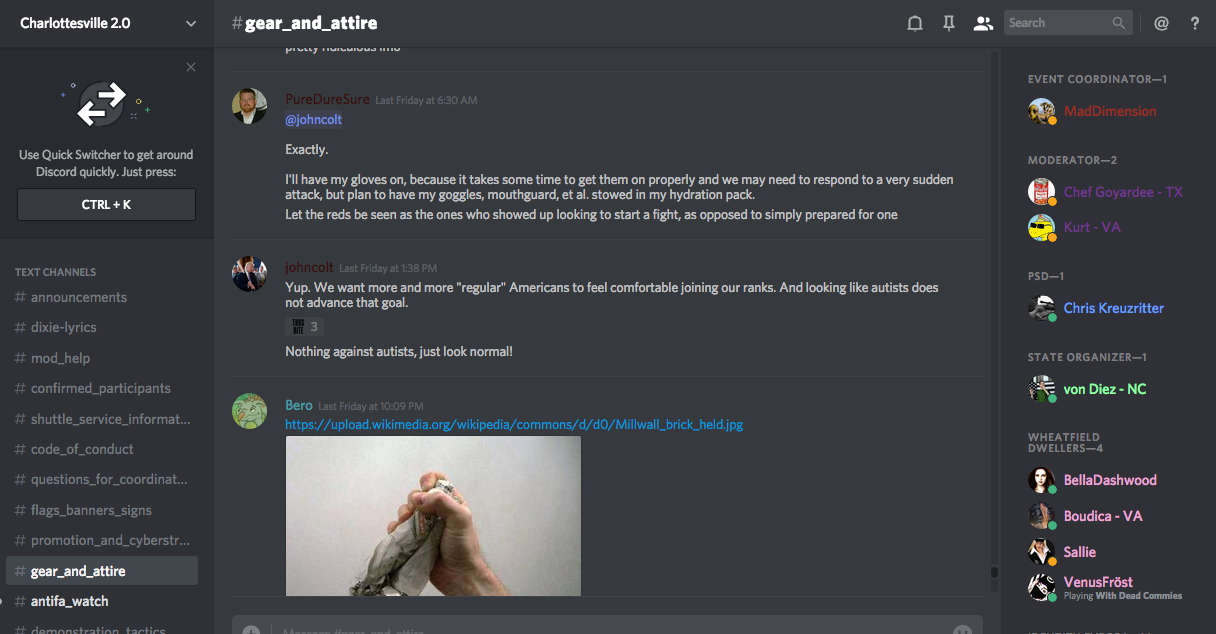1216x634 pixels.
Task: Open help via the question mark icon
Action: click(x=1195, y=23)
